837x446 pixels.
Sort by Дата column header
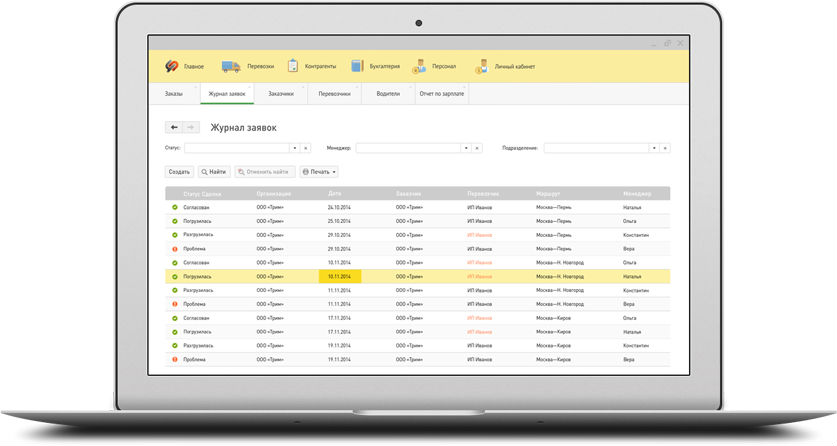[335, 194]
